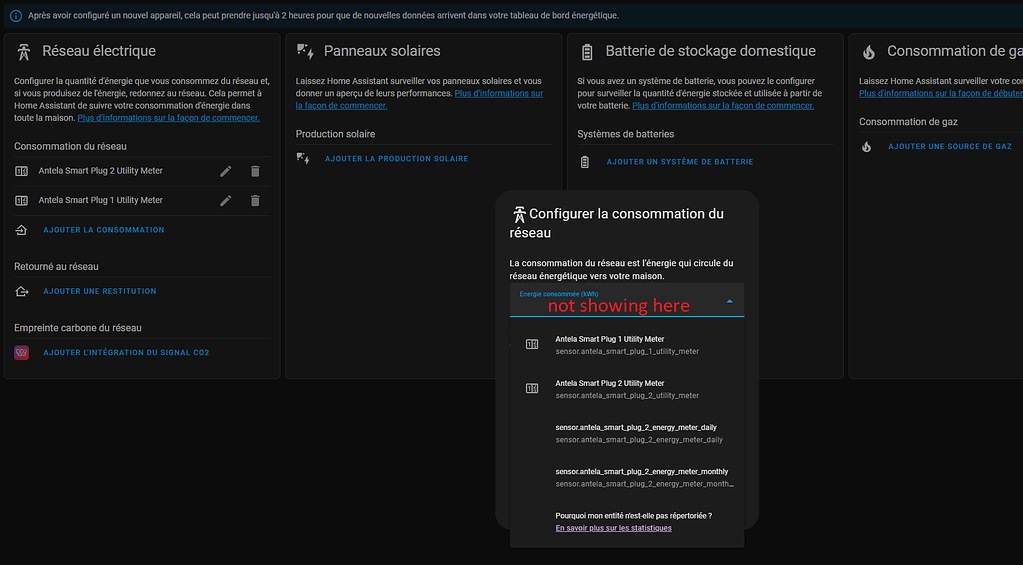
Task: Open solar panels Plus d'informations link
Action: (498, 93)
